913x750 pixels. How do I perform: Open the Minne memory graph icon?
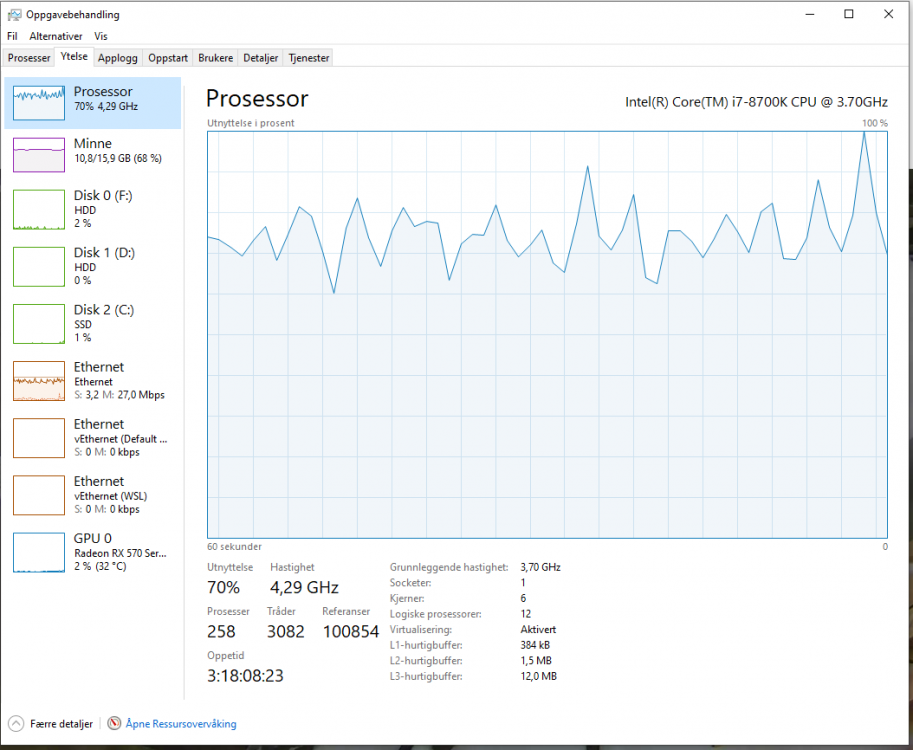click(39, 155)
